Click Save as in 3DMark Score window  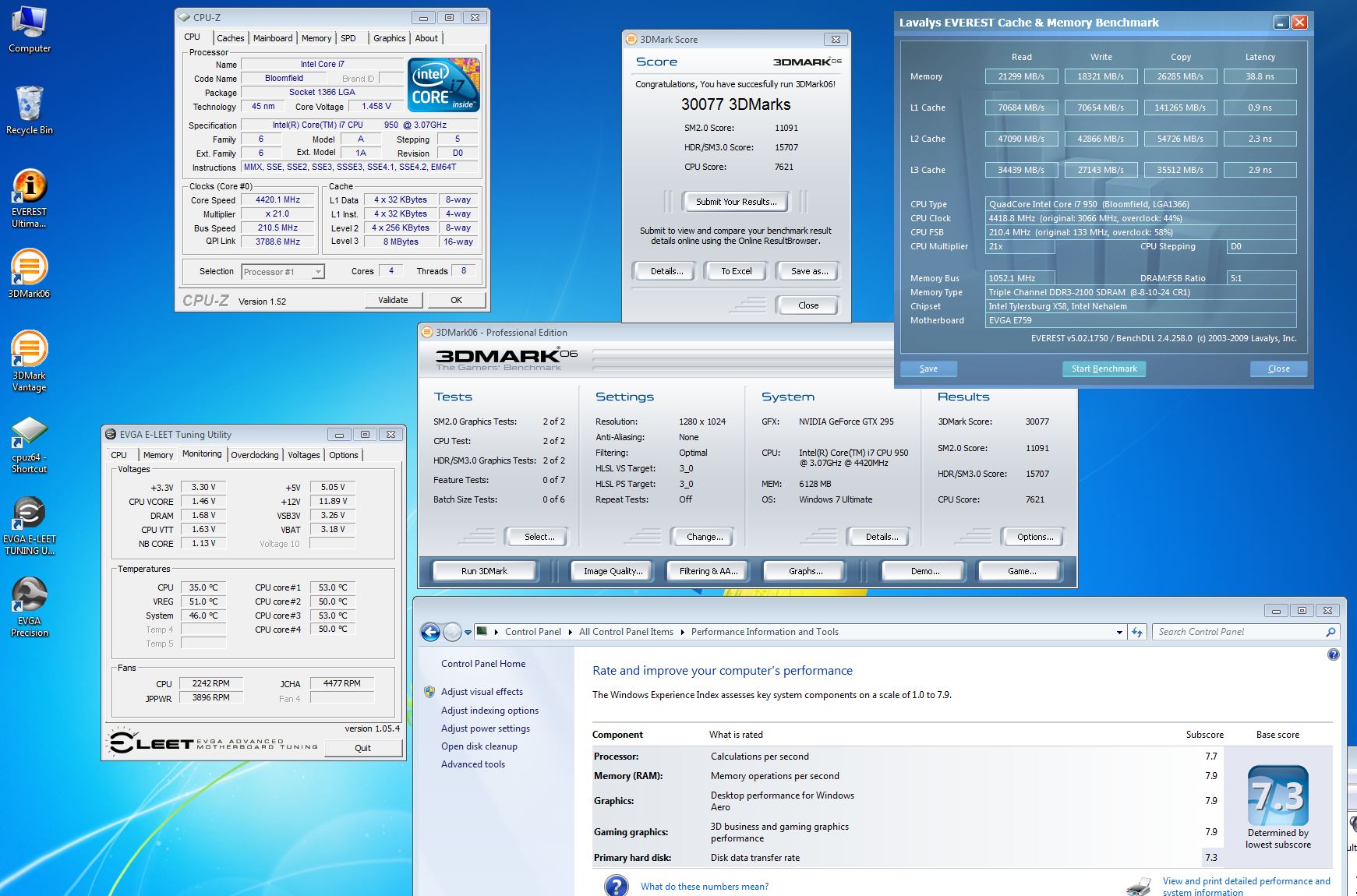809,271
